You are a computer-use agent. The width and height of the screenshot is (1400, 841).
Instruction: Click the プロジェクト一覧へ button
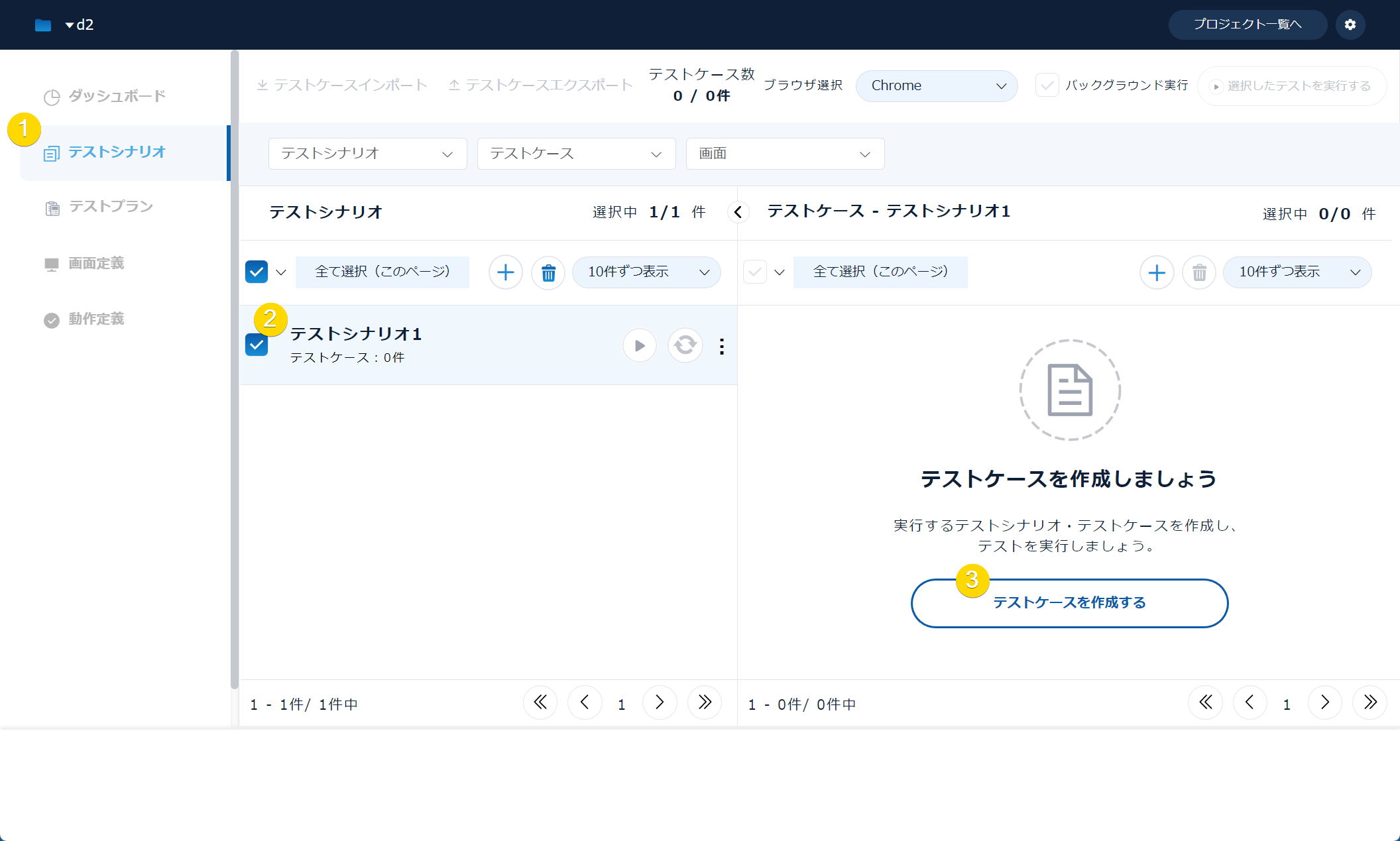point(1247,25)
